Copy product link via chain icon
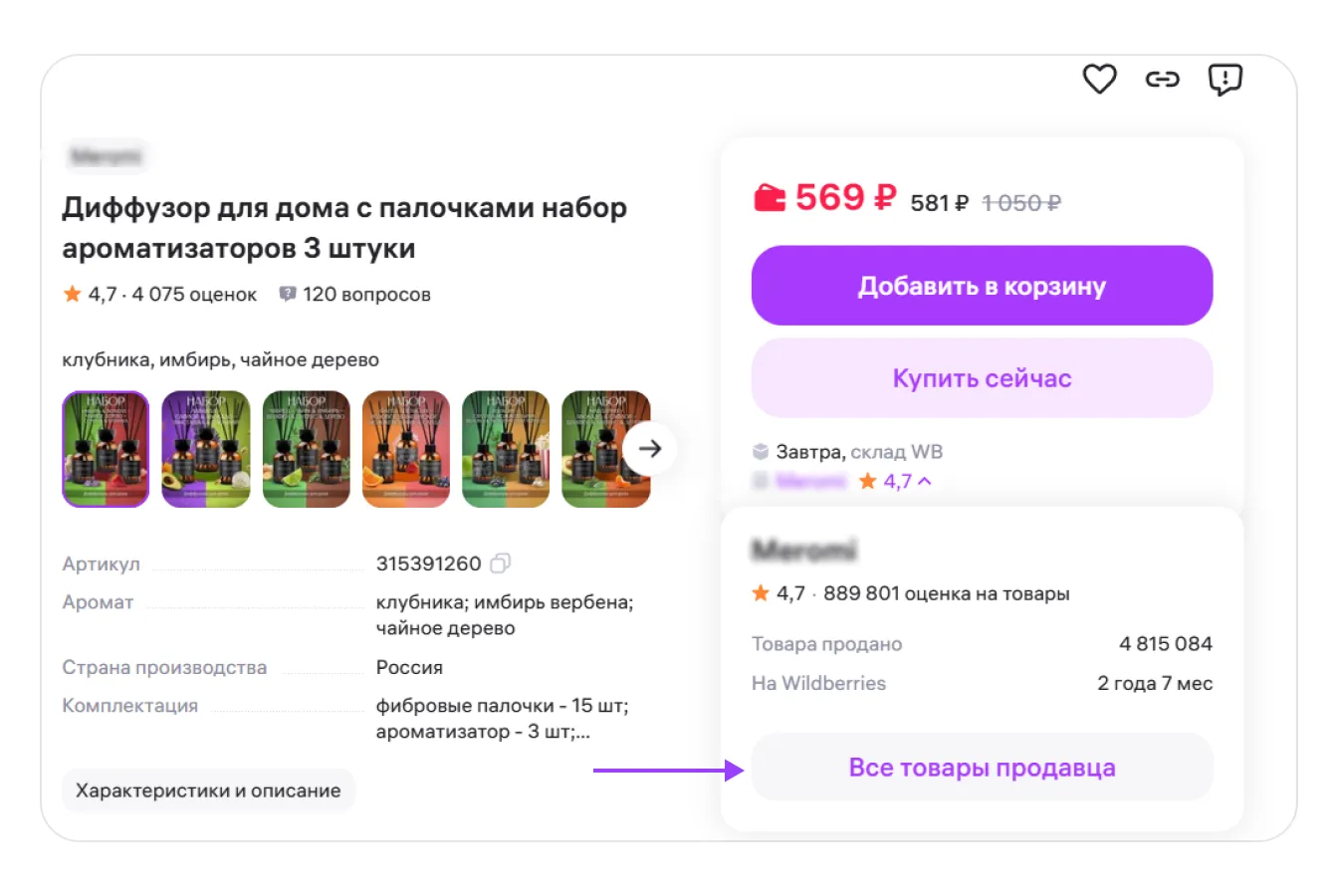This screenshot has width=1338, height=896. [x=1162, y=79]
